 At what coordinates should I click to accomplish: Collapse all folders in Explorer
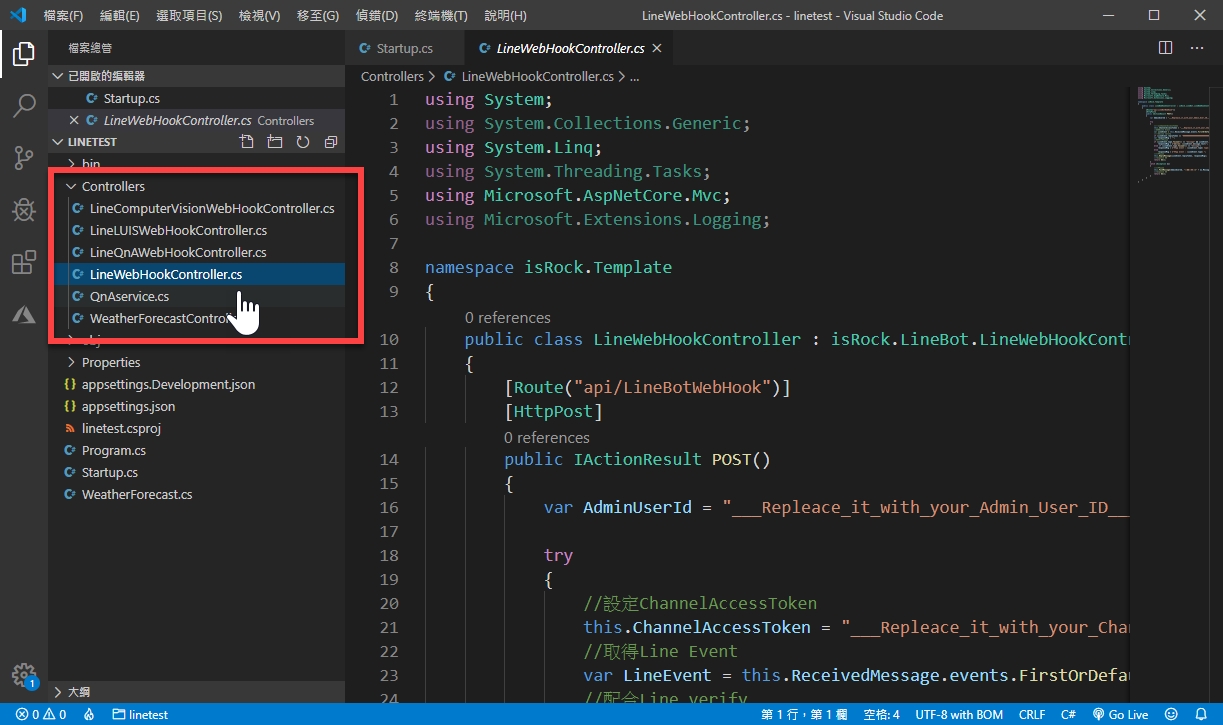[331, 142]
